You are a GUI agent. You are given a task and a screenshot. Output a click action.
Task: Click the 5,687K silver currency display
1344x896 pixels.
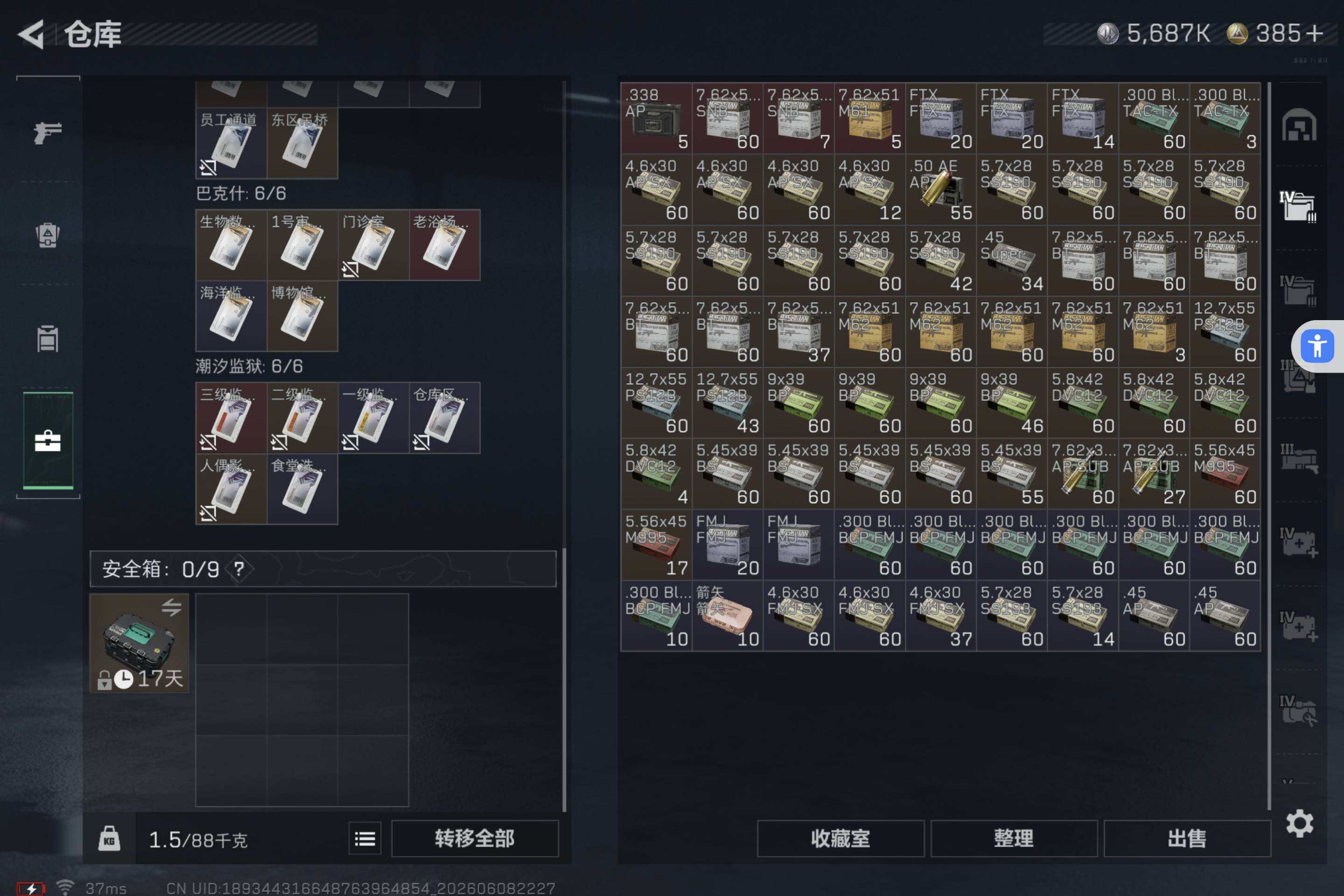[1153, 33]
